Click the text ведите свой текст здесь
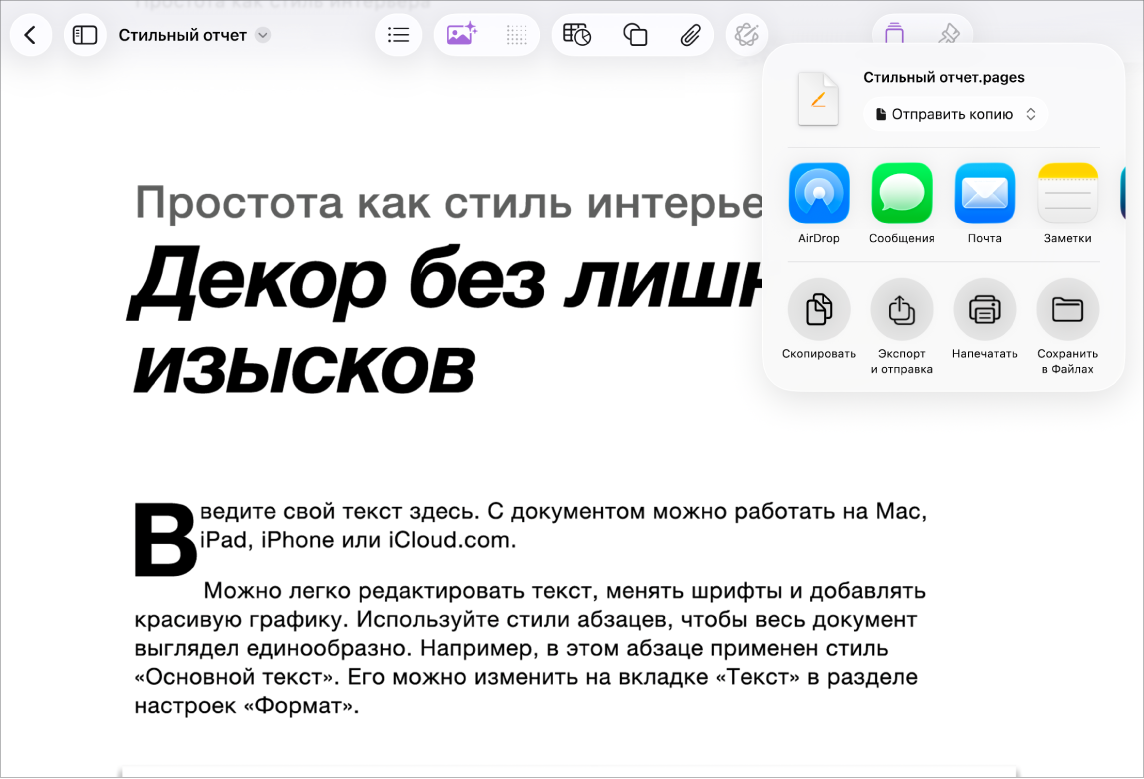 pos(340,511)
